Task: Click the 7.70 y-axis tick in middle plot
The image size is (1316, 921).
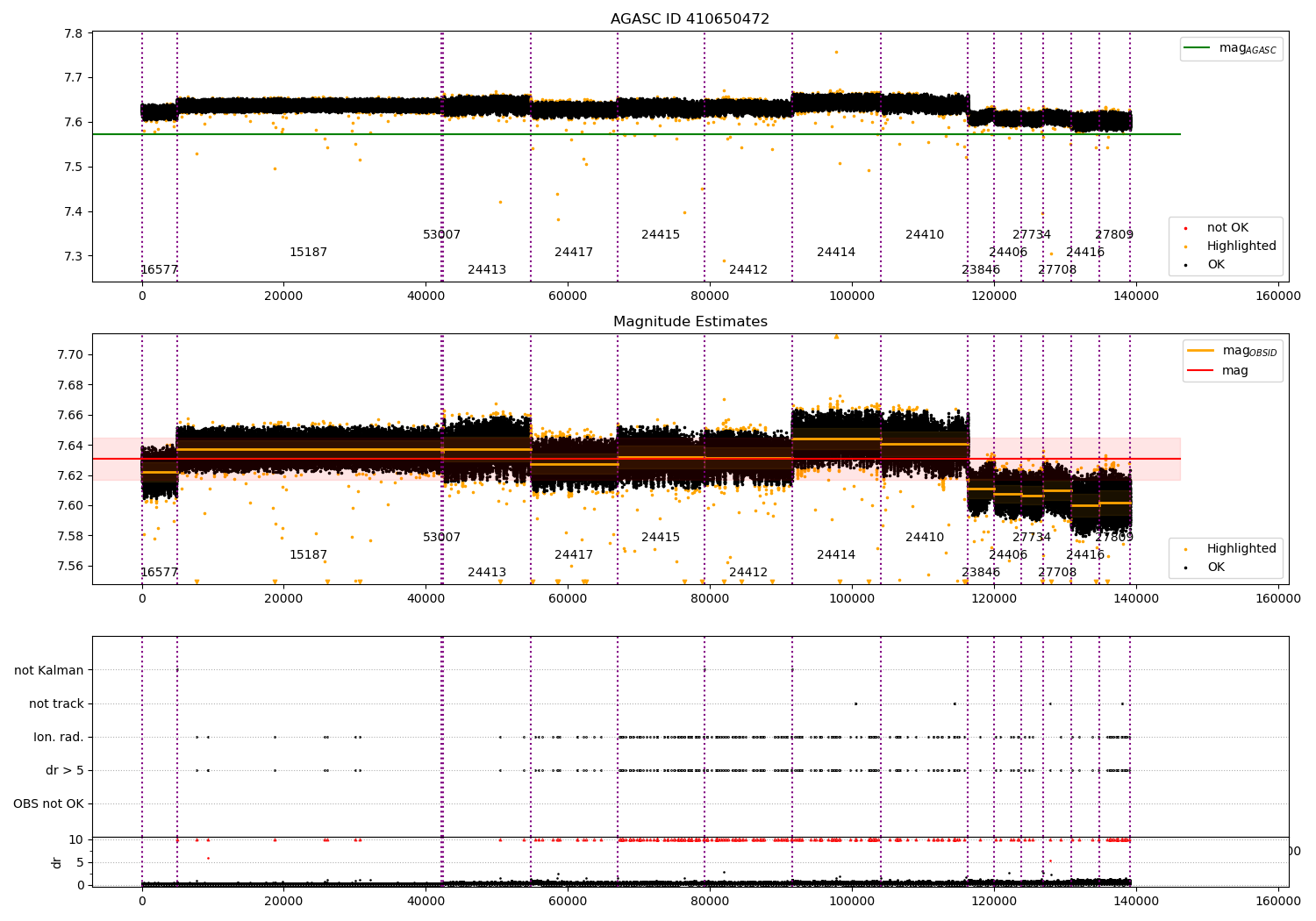Action: pyautogui.click(x=71, y=355)
